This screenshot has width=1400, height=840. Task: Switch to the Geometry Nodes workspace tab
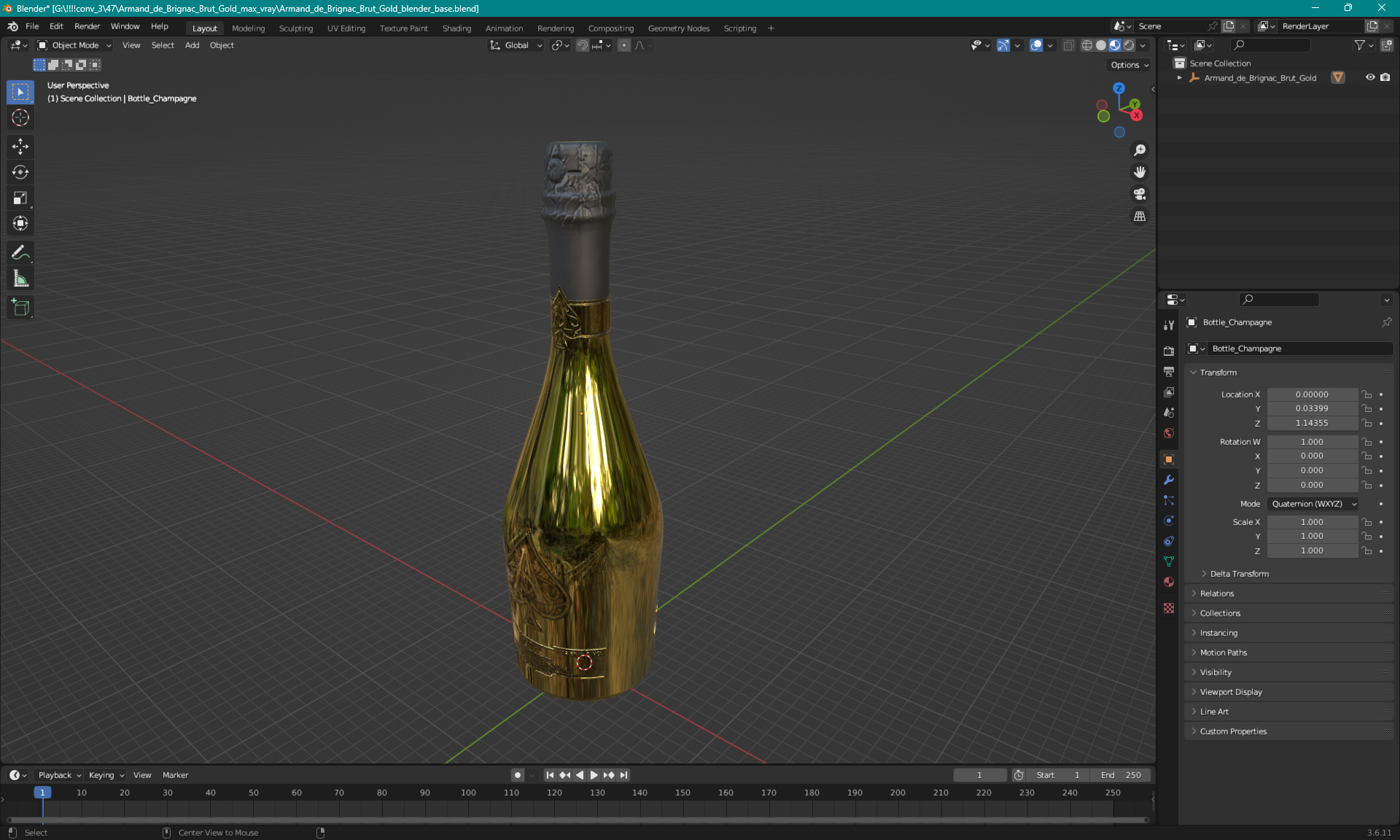click(678, 28)
